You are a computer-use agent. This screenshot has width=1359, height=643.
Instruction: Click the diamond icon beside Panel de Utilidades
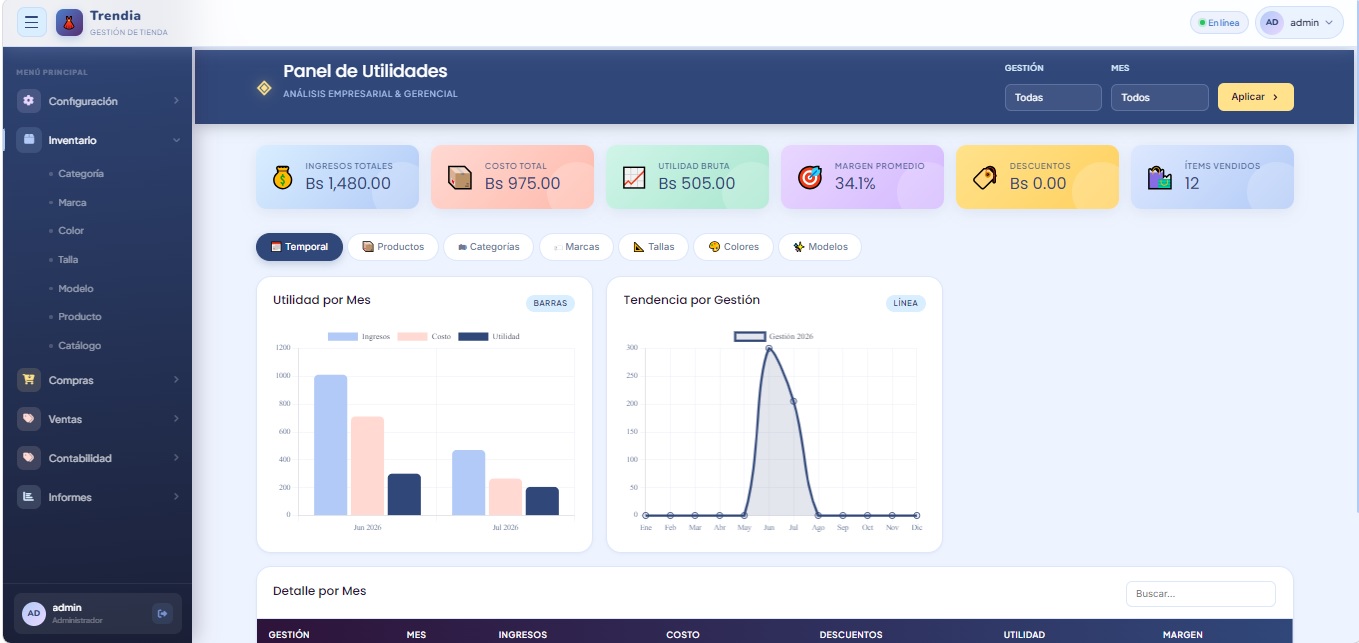pyautogui.click(x=264, y=88)
